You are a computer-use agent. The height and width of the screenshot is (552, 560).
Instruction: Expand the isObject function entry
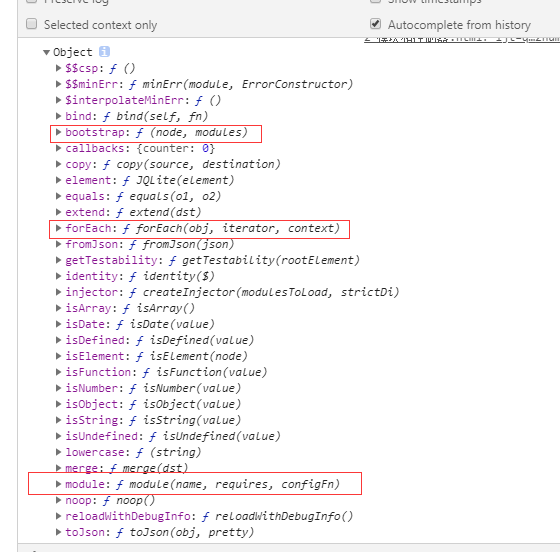59,404
